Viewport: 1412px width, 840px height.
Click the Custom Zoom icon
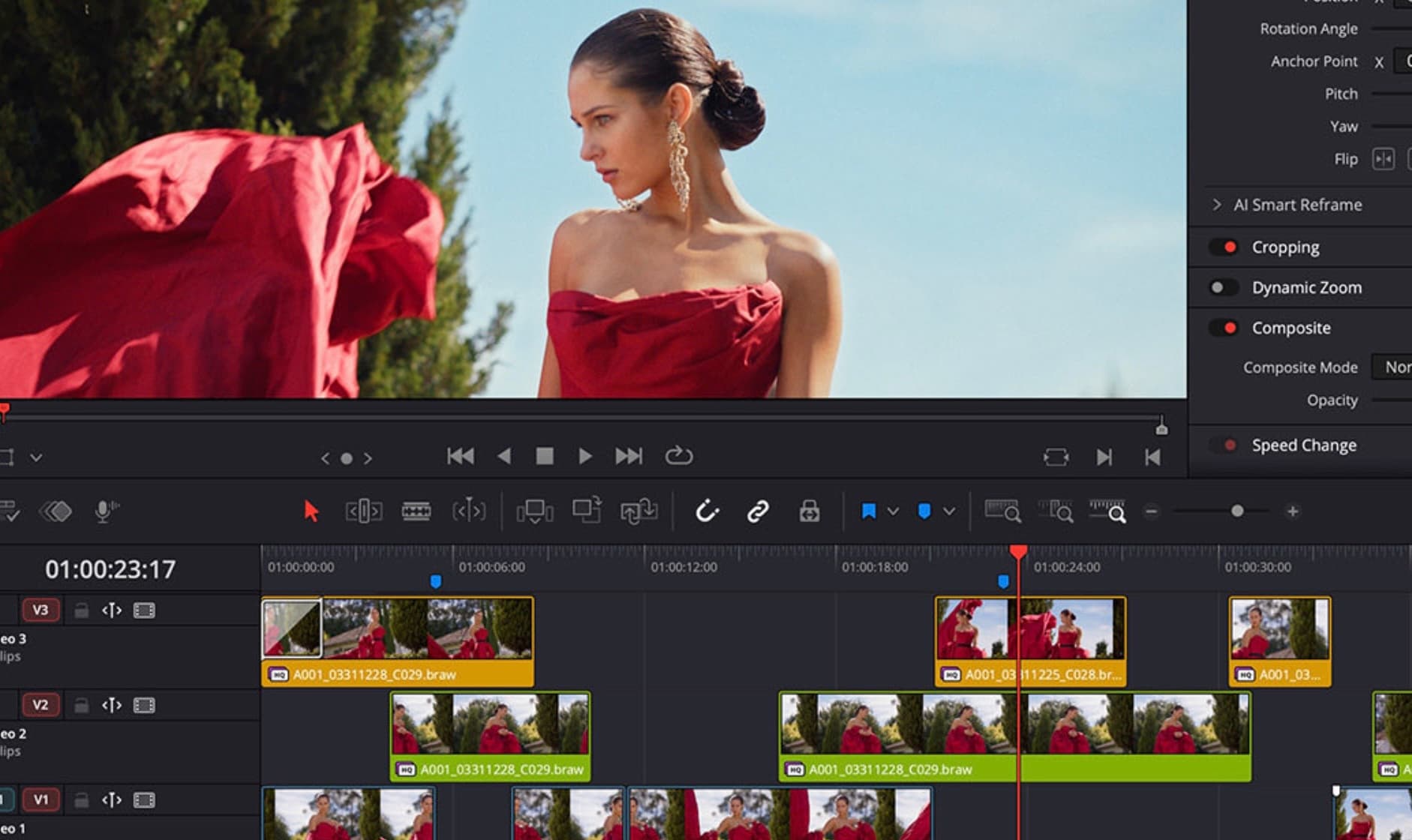1107,511
